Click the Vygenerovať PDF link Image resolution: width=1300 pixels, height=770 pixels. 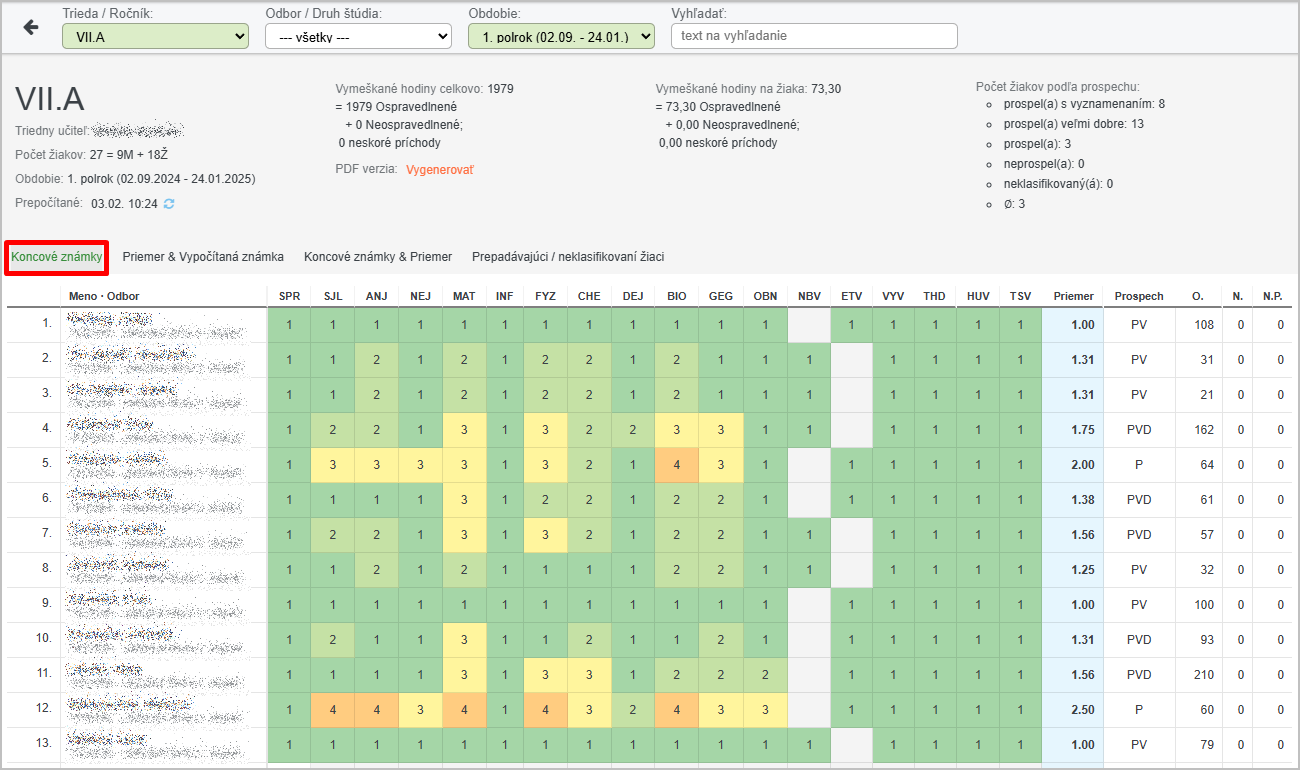pyautogui.click(x=439, y=170)
